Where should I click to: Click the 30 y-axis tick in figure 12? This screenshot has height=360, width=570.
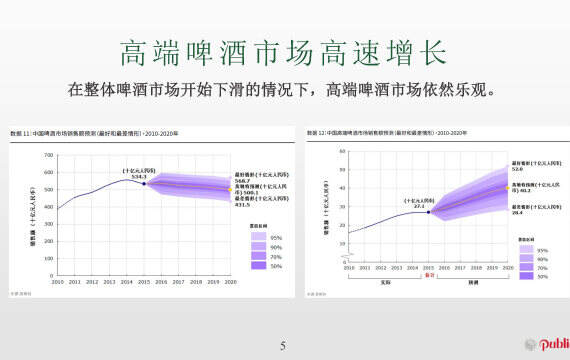pyautogui.click(x=342, y=207)
